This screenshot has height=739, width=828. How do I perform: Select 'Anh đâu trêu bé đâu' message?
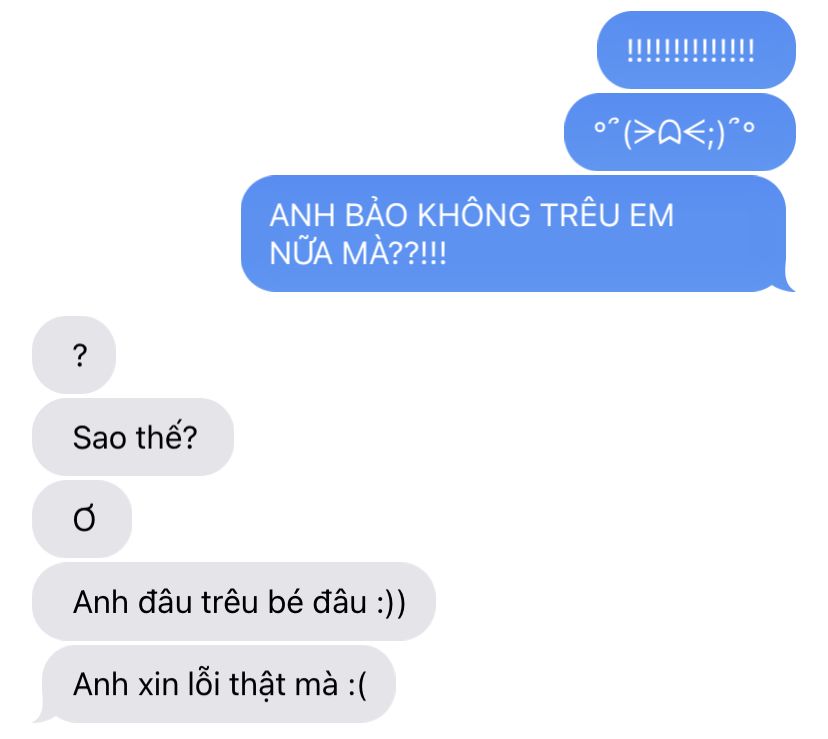point(234,601)
